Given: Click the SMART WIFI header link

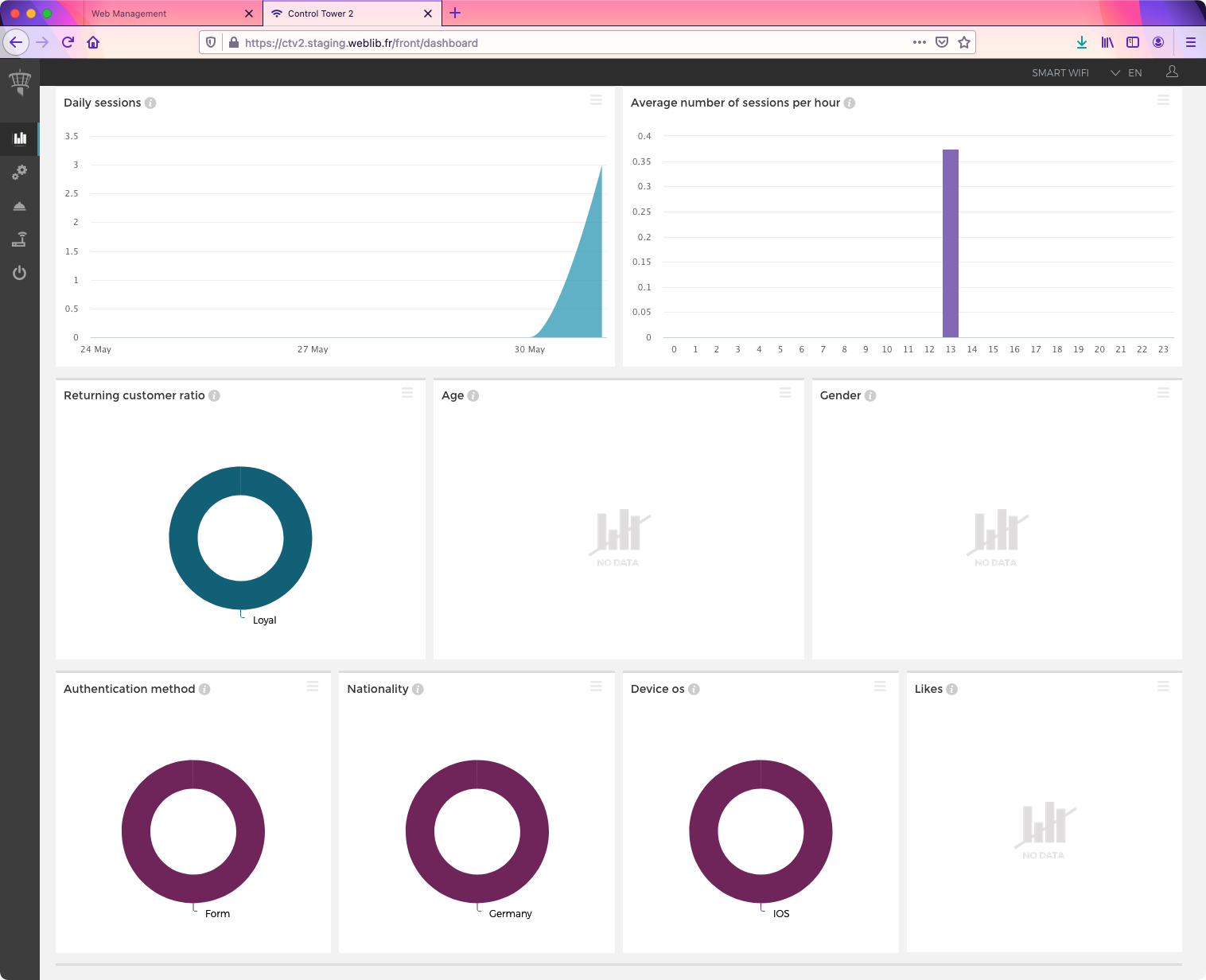Looking at the screenshot, I should coord(1060,73).
